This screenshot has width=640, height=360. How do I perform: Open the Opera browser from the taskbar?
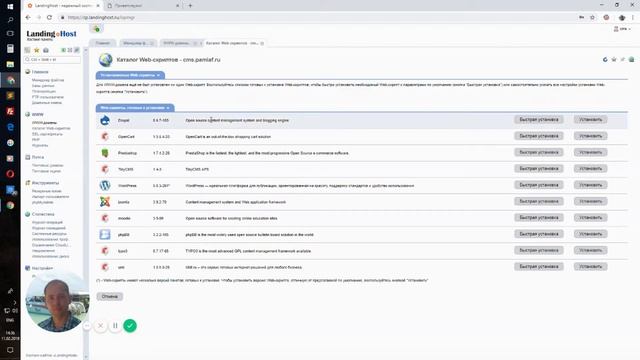point(10,174)
